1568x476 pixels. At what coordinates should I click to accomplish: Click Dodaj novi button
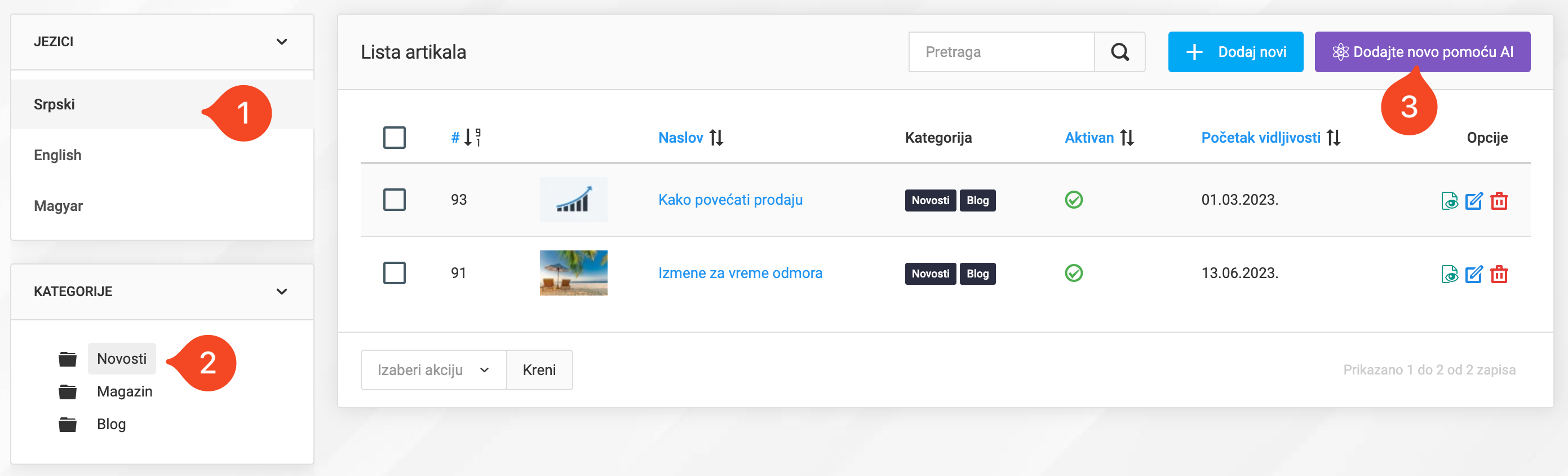point(1235,52)
